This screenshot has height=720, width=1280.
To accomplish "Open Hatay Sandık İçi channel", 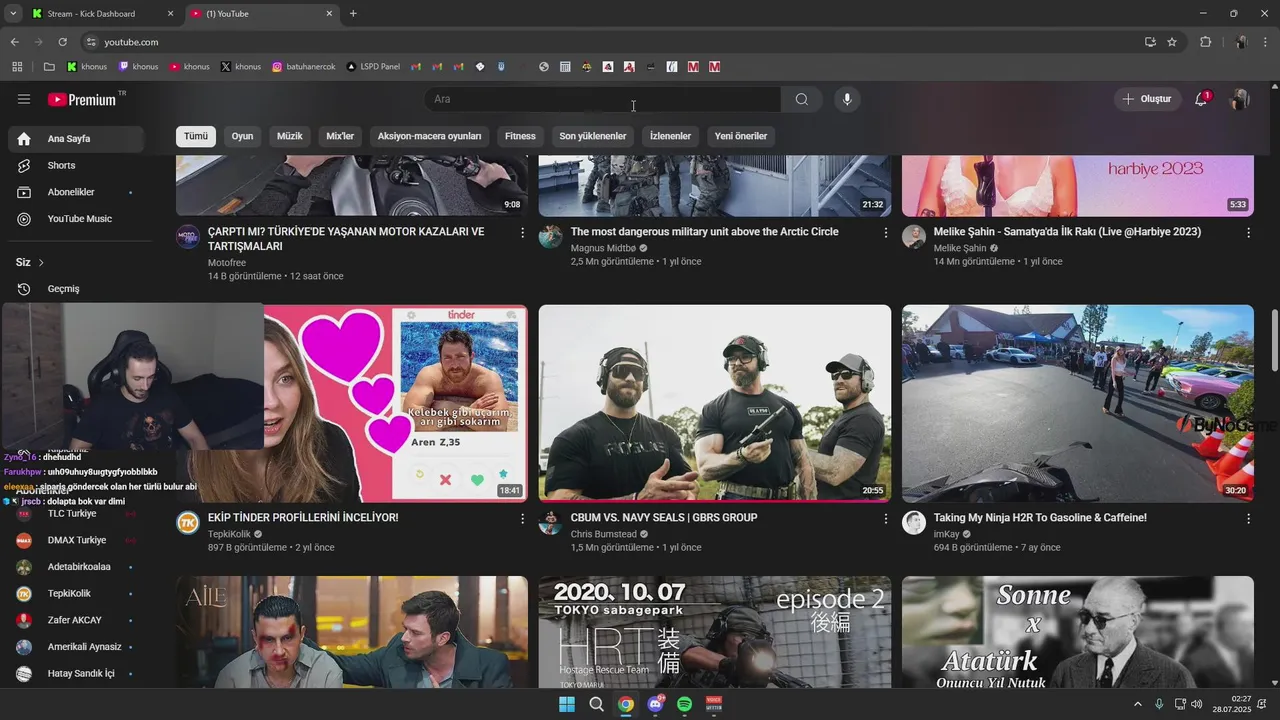I will click(74, 674).
